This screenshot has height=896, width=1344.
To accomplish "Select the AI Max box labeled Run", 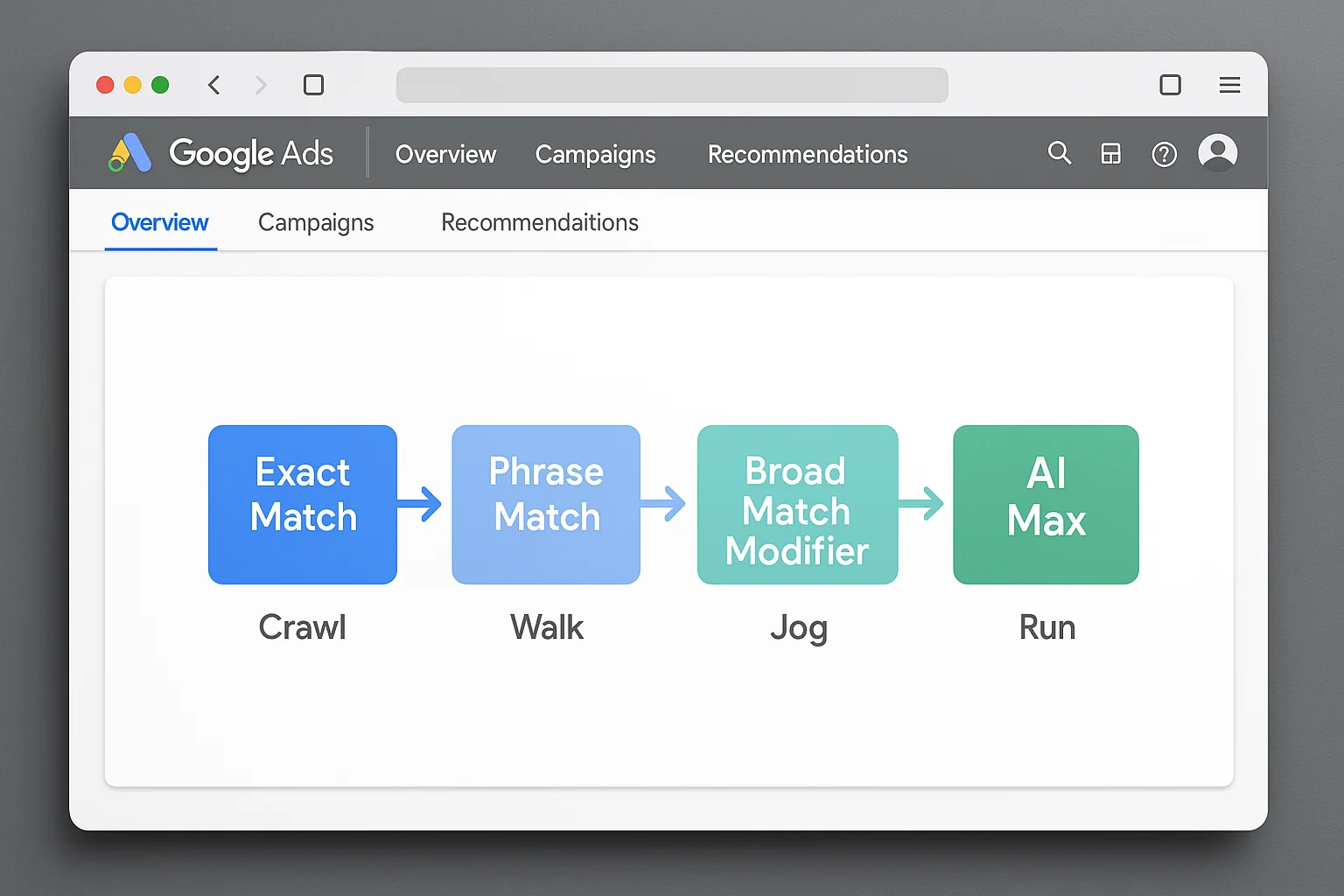I will click(1046, 505).
